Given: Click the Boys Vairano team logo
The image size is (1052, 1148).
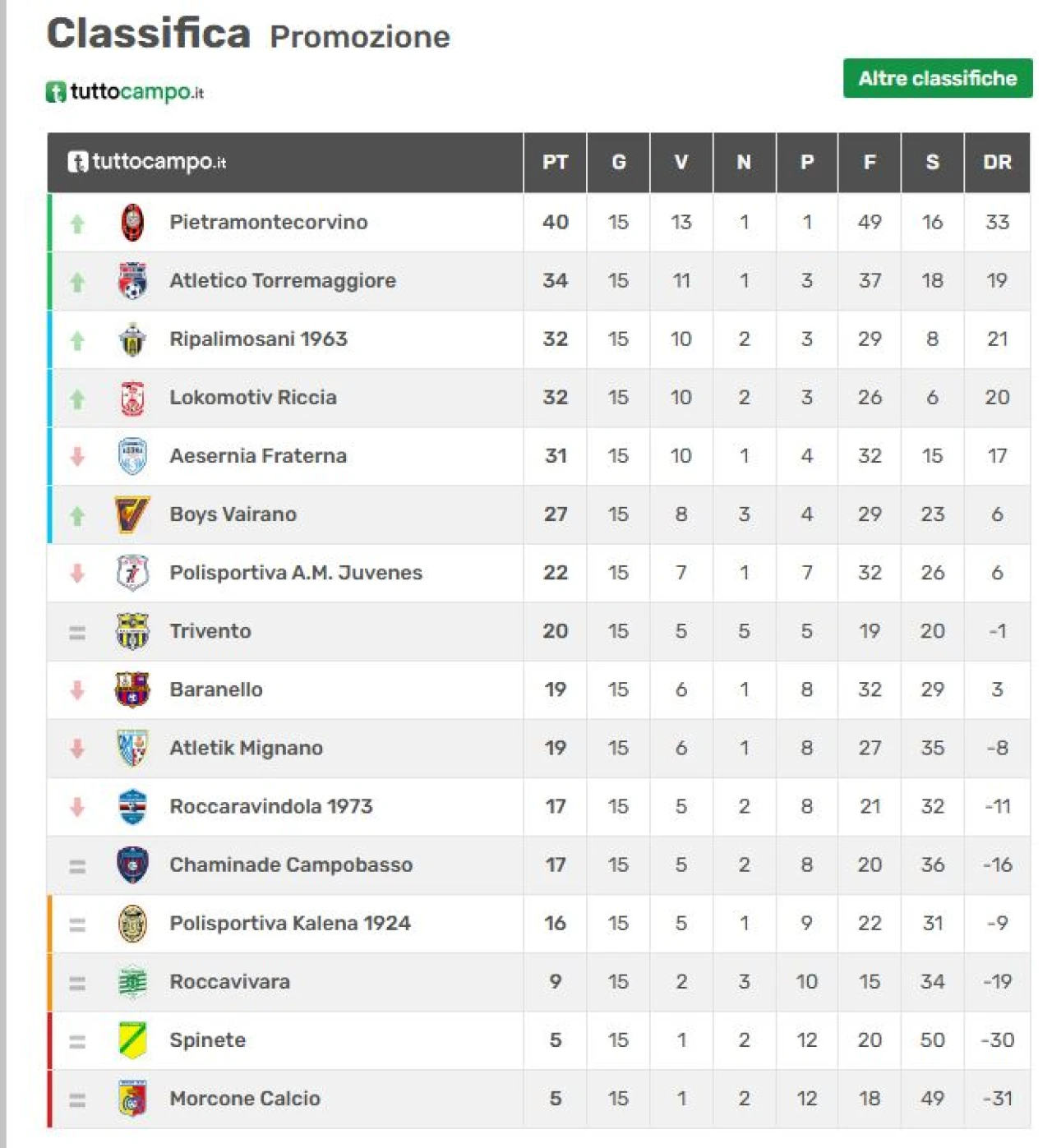Looking at the screenshot, I should 132,514.
